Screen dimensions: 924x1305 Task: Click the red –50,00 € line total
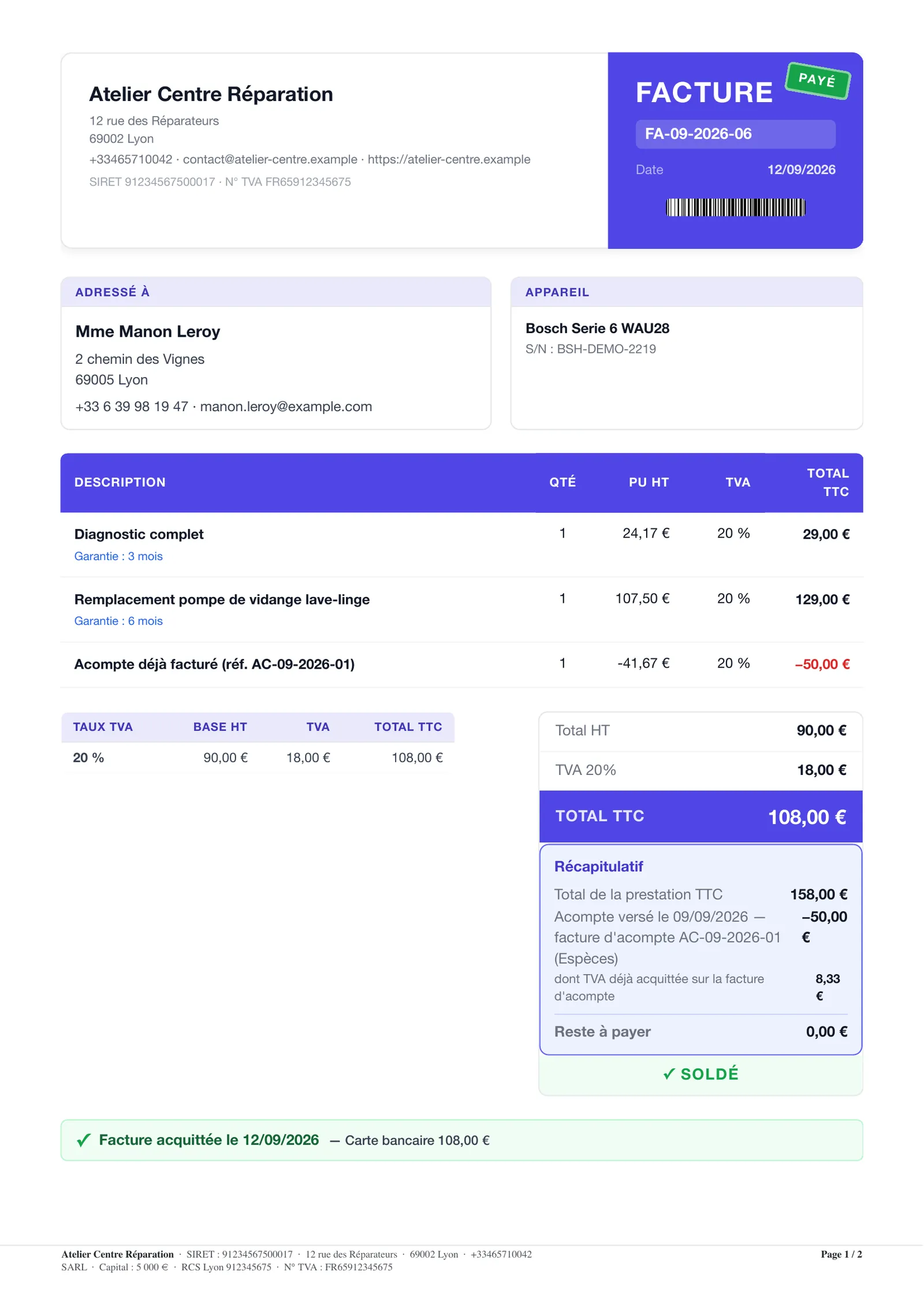822,664
